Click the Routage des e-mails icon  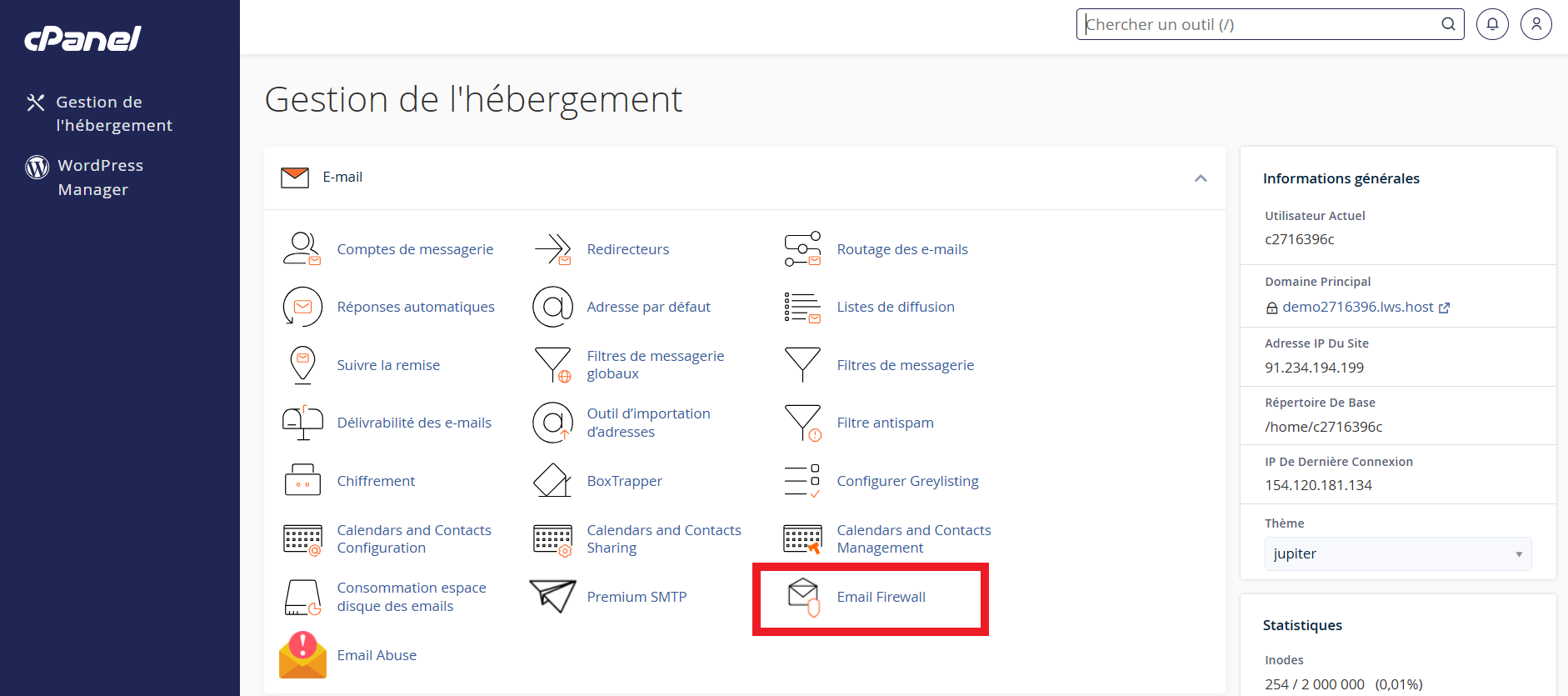(x=802, y=249)
